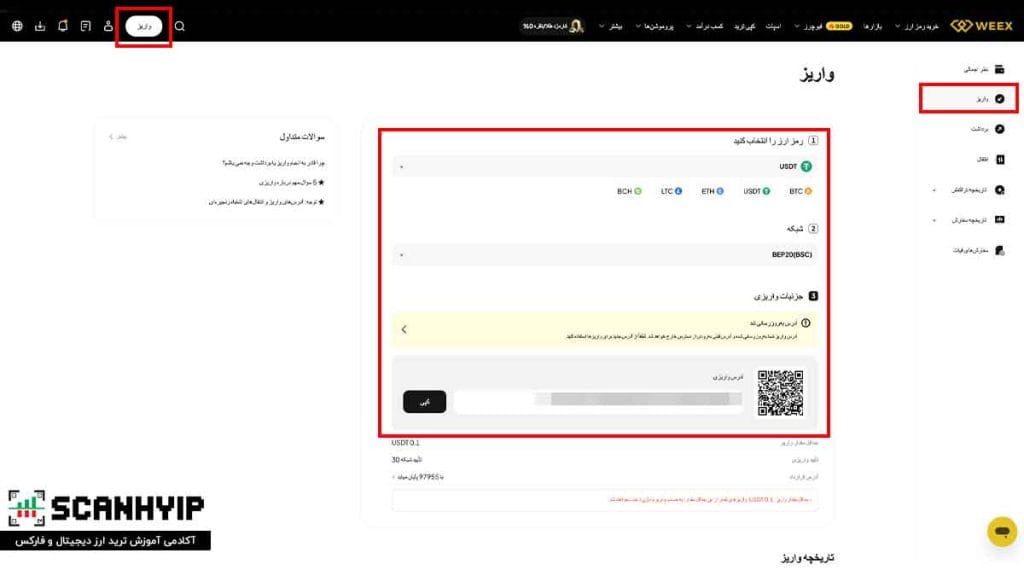The width and height of the screenshot is (1024, 576).
Task: Click the QR code for the deposit address
Action: [x=780, y=392]
